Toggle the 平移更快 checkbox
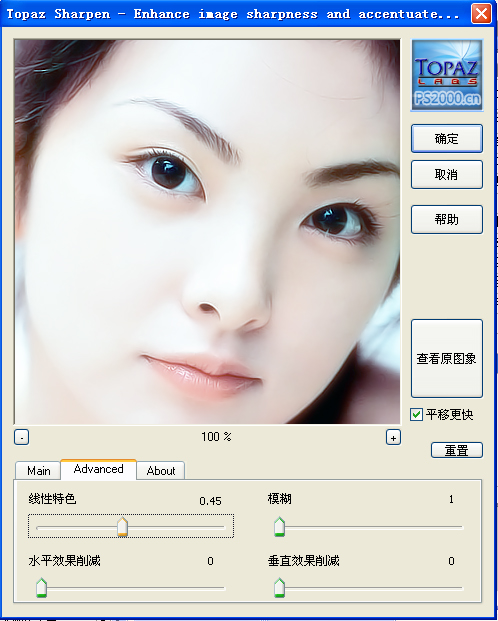Screen dimensions: 498x621 click(416, 415)
